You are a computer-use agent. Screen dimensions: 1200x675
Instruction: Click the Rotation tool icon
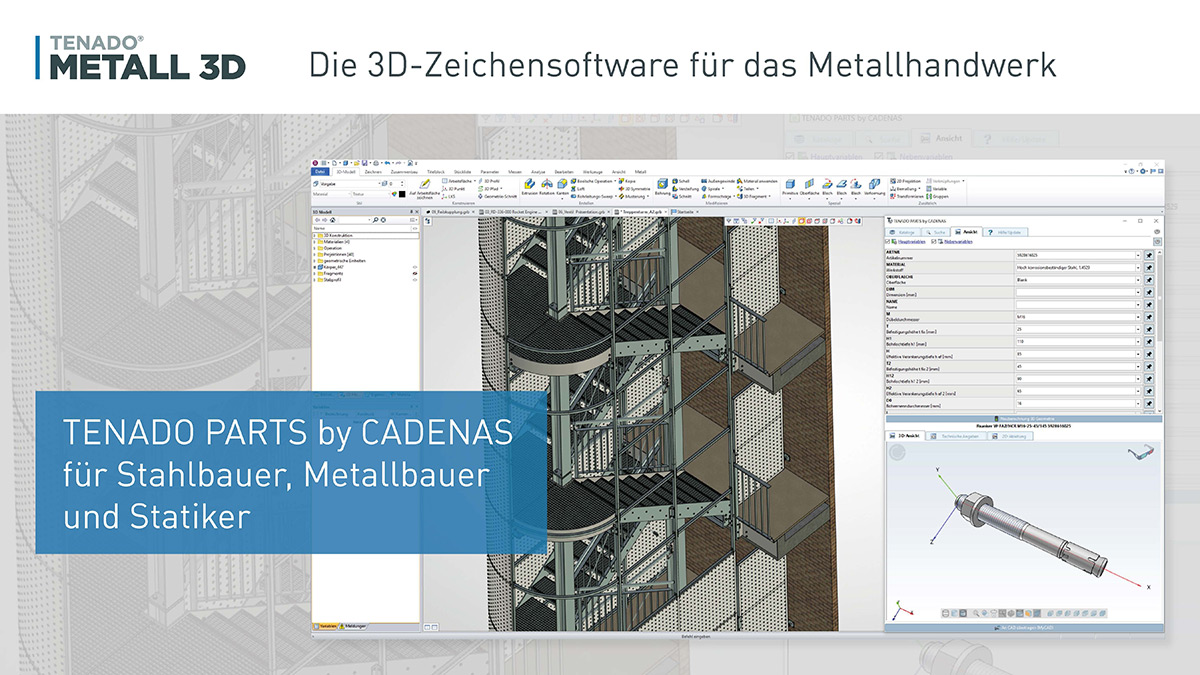tap(546, 184)
